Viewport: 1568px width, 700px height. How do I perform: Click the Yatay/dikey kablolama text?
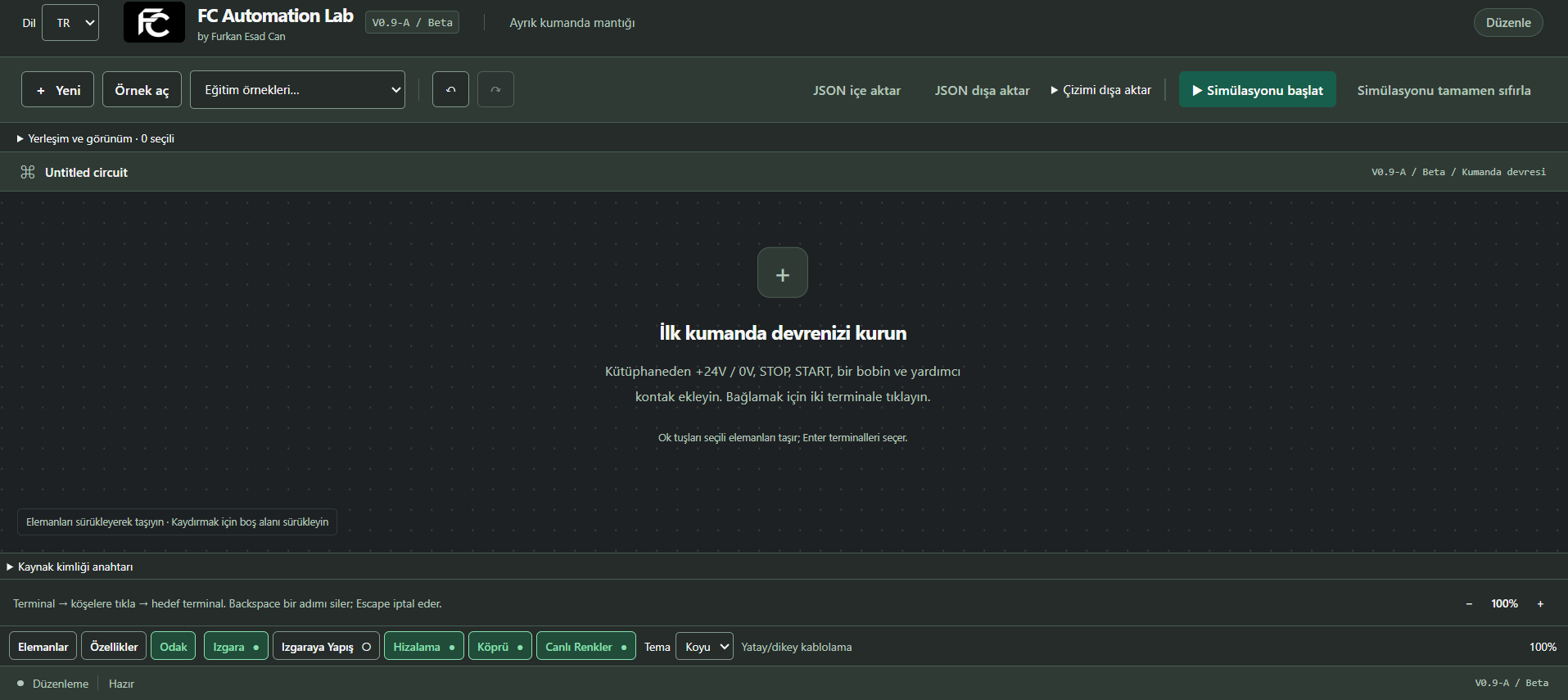[797, 647]
